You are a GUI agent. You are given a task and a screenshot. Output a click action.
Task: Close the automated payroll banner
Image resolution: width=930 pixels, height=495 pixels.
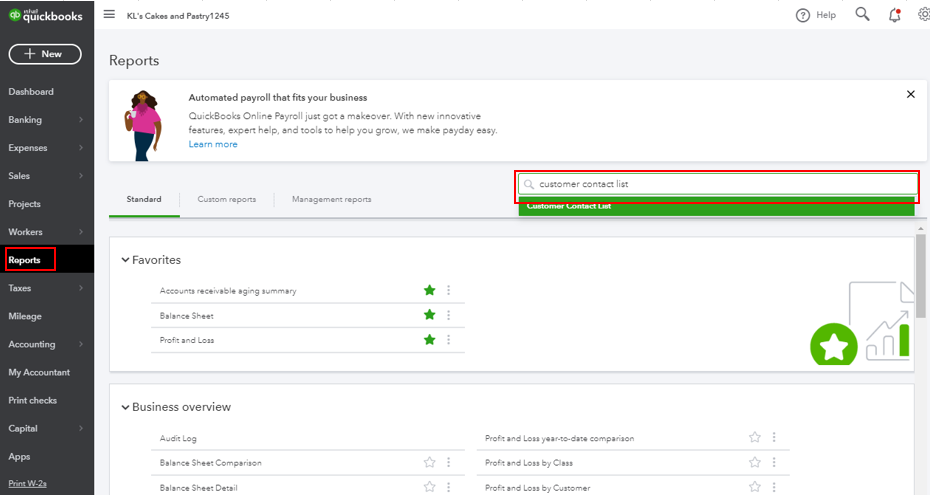(x=910, y=94)
